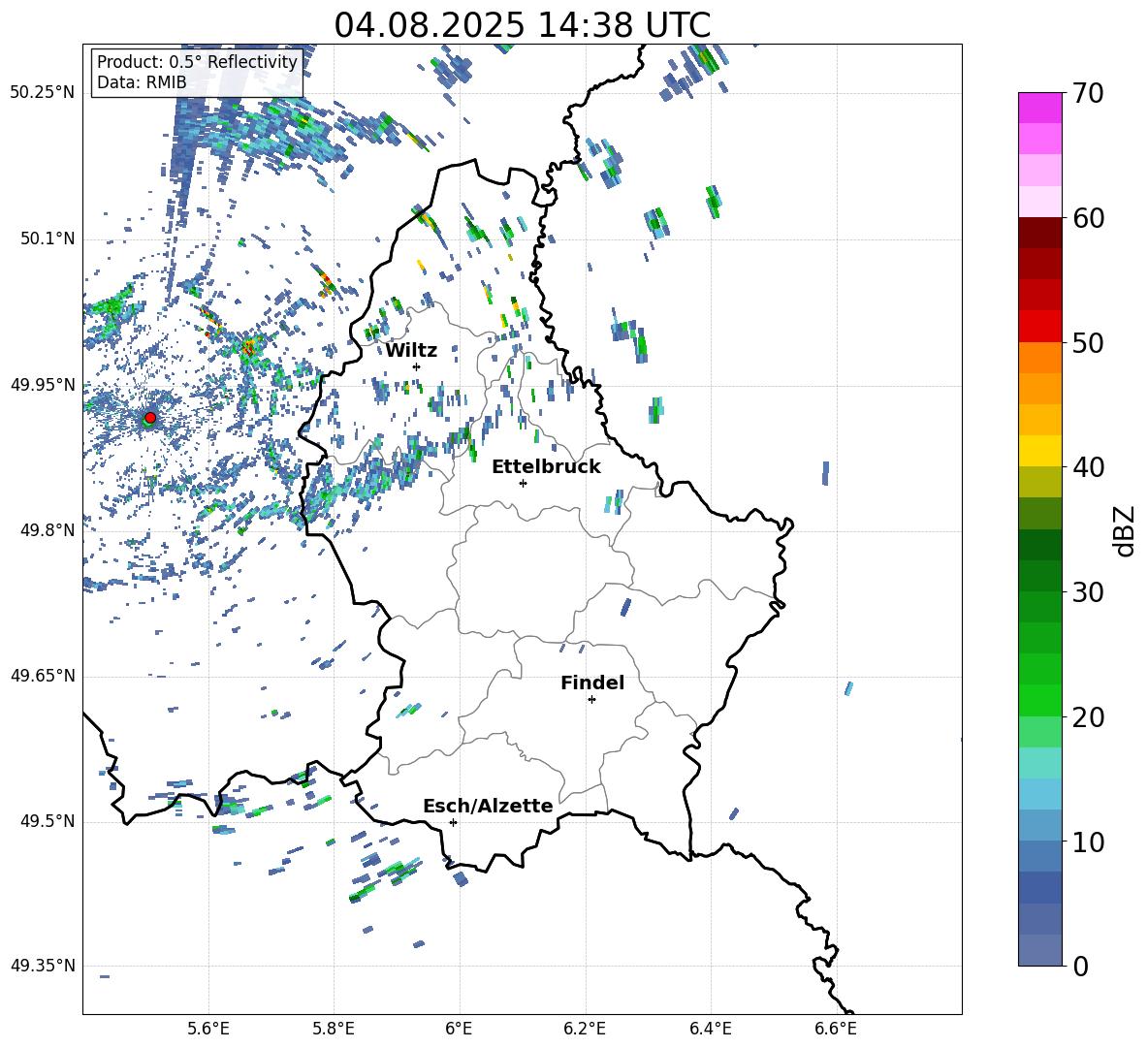Click the Findel location cross marker

591,700
